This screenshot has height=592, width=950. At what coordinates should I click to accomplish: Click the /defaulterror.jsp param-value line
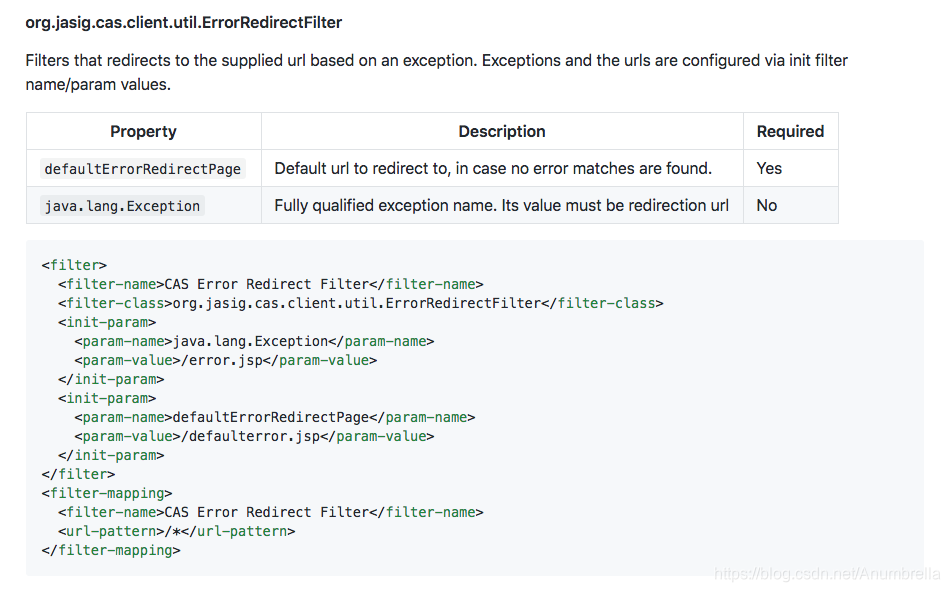(x=254, y=436)
